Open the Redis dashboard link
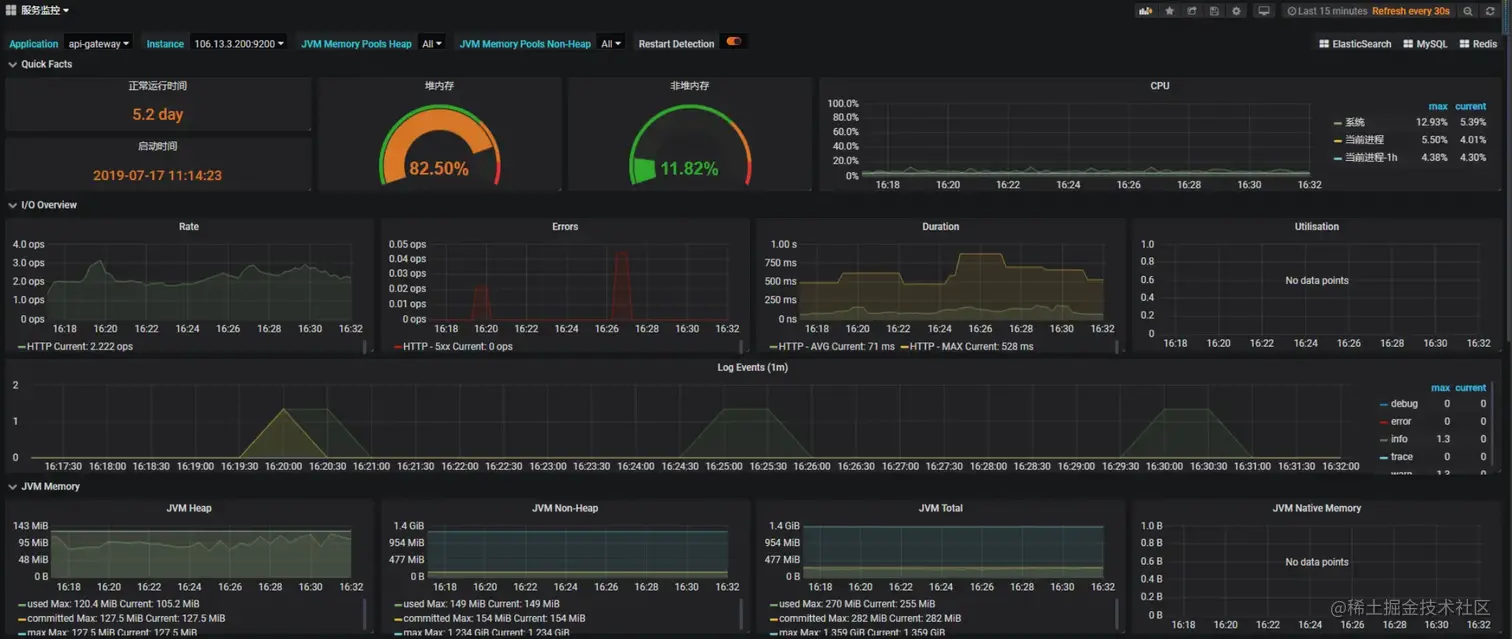This screenshot has width=1512, height=639. (1478, 44)
